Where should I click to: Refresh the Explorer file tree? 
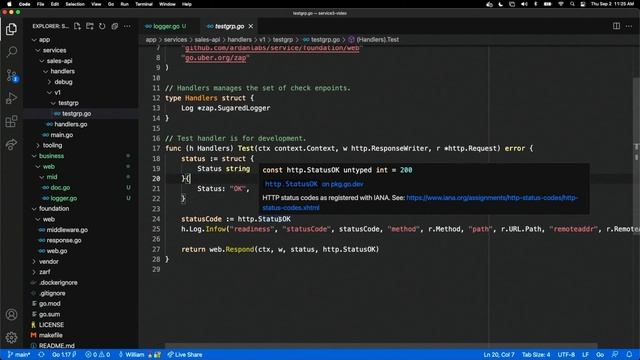click(x=102, y=26)
